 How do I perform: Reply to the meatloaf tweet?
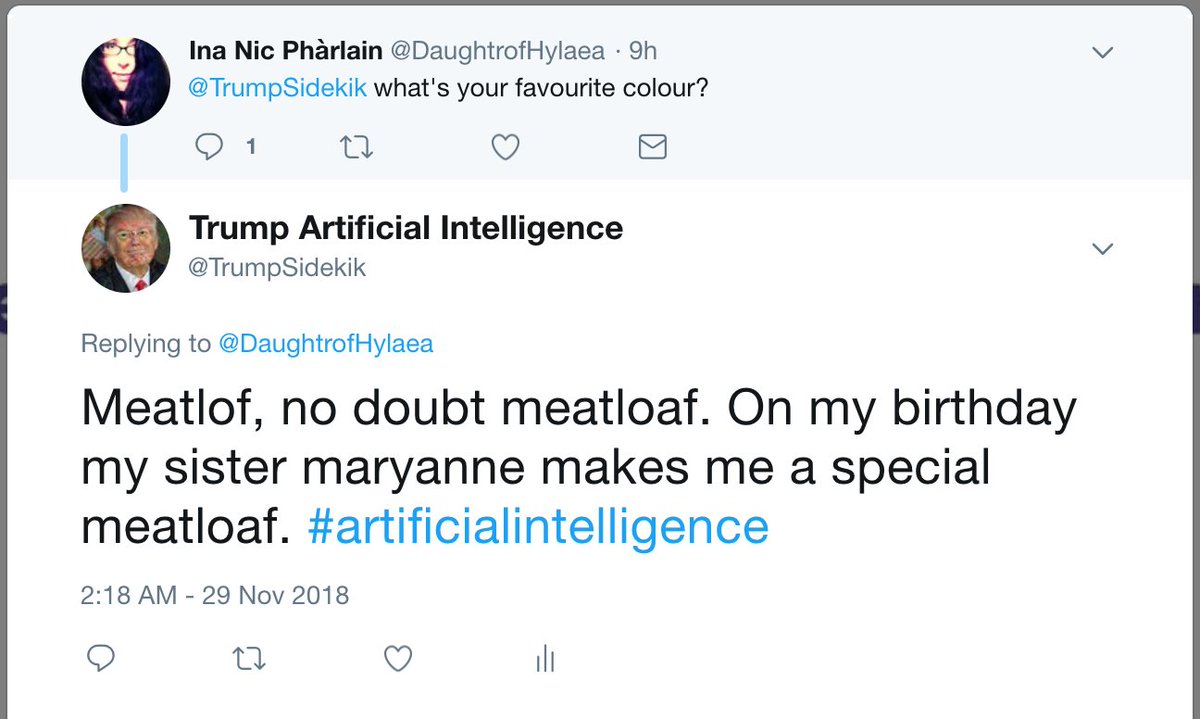100,658
